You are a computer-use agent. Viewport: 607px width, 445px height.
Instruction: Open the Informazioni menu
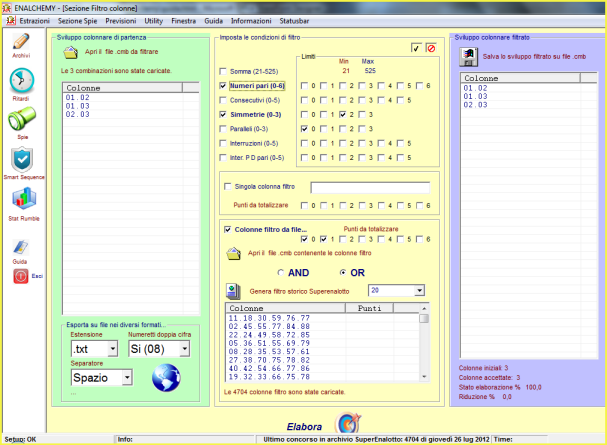tap(251, 21)
